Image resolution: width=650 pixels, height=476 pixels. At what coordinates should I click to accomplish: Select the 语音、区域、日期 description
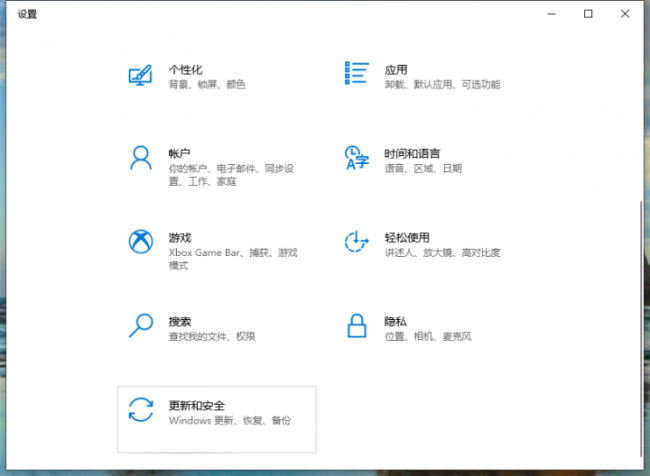point(423,168)
